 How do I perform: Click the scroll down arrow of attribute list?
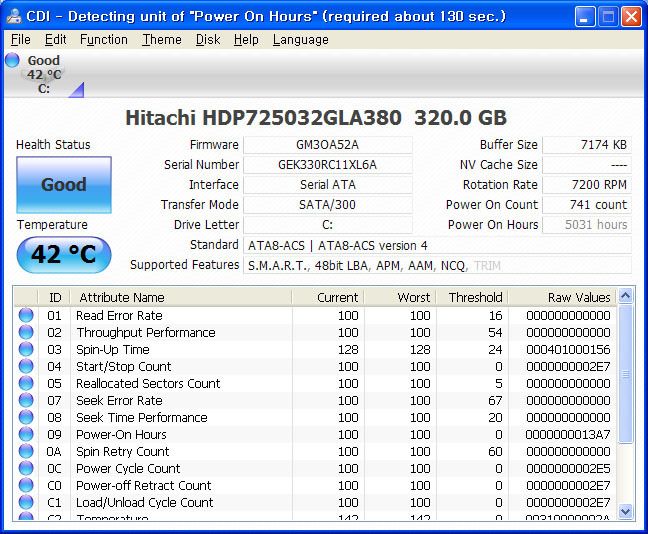(626, 511)
